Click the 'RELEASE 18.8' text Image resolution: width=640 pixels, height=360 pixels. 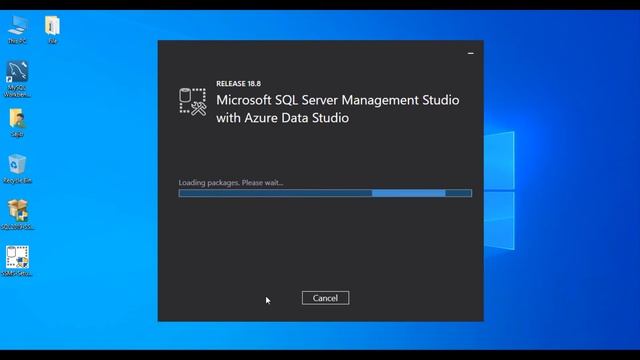pos(238,84)
